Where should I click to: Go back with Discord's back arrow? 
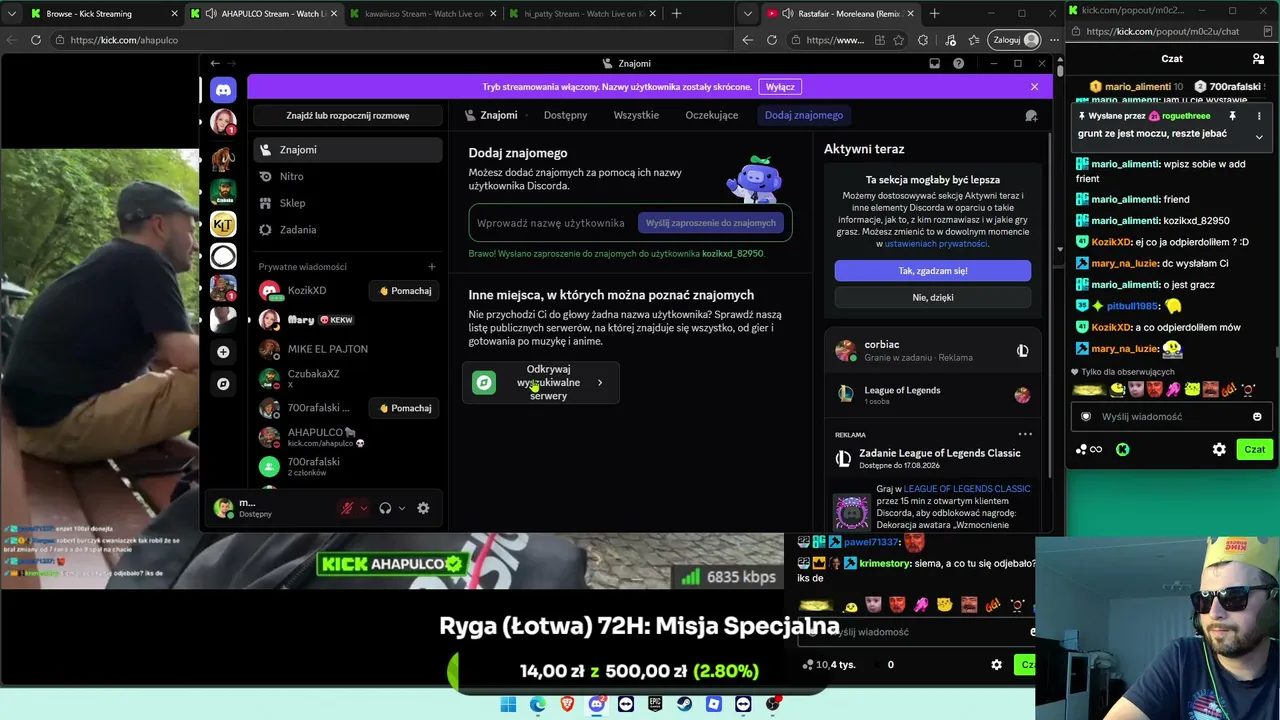[215, 63]
